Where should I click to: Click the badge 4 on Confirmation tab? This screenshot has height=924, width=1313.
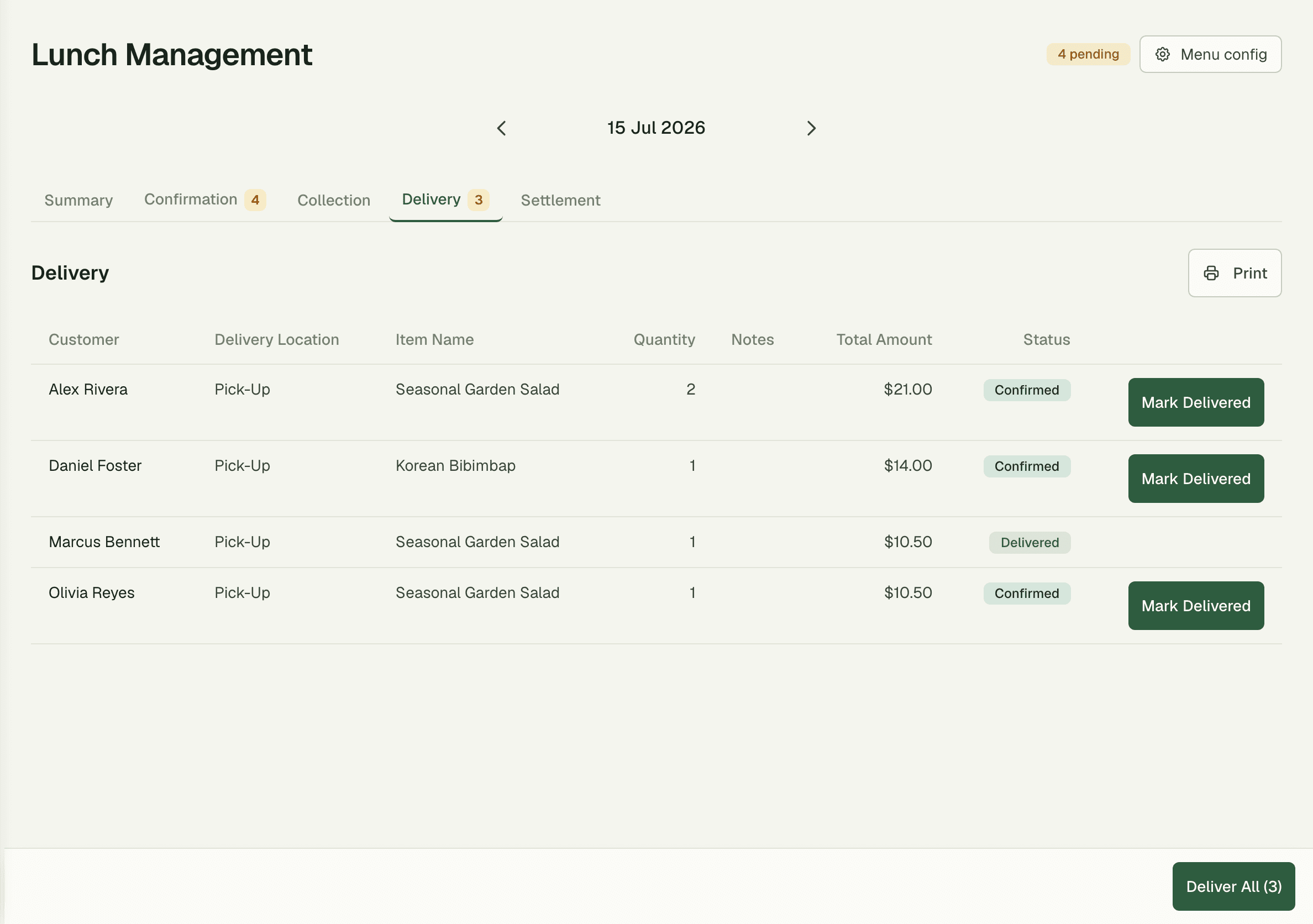(255, 200)
